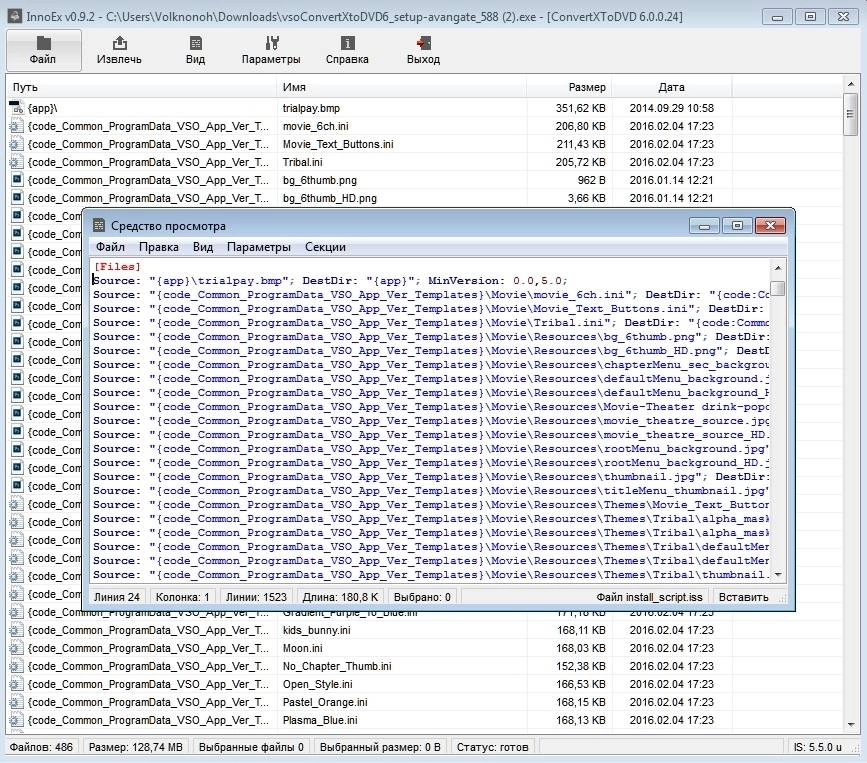Click the 'Статус: готов' status entry
This screenshot has height=763, width=867.
(493, 747)
